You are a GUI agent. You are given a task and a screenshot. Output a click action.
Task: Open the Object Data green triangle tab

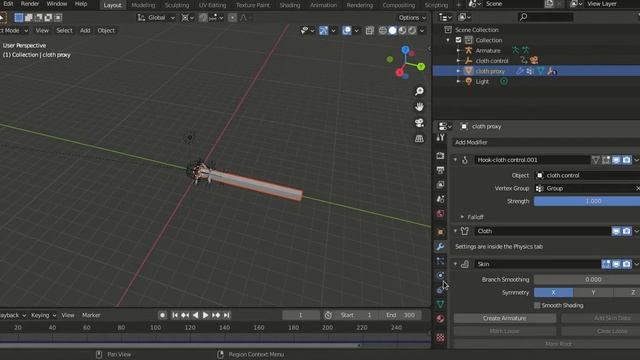coord(440,304)
